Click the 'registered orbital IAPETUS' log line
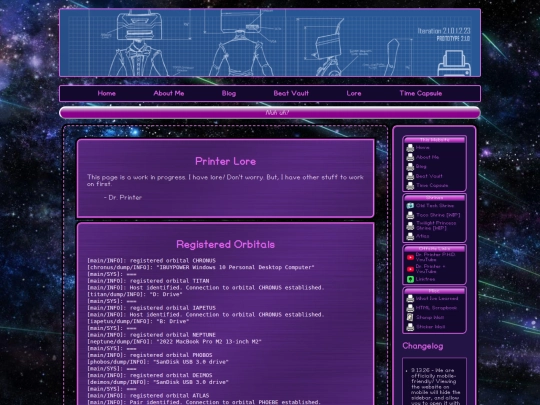Image resolution: width=540 pixels, height=405 pixels. click(x=152, y=308)
